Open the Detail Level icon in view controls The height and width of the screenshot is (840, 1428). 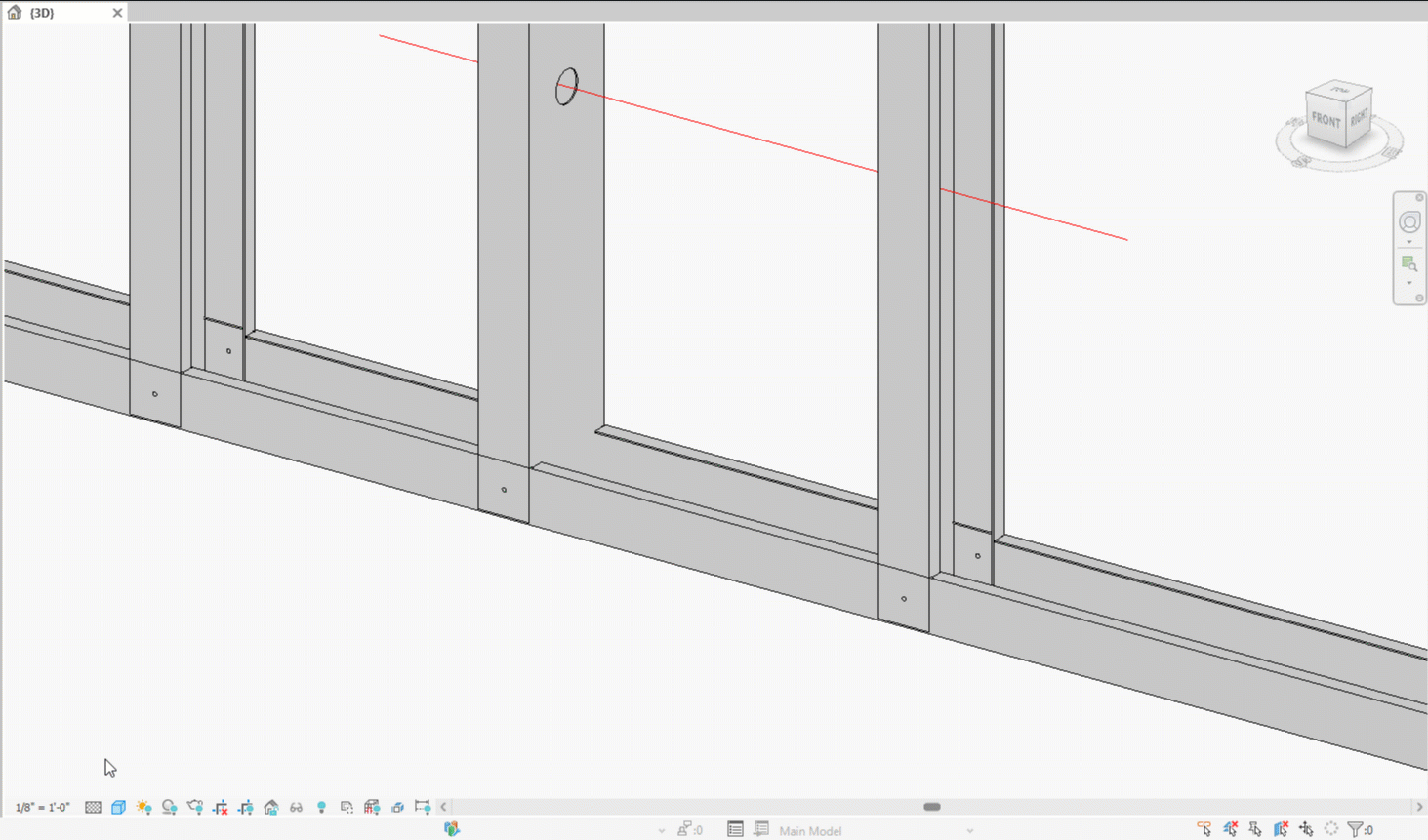point(93,807)
